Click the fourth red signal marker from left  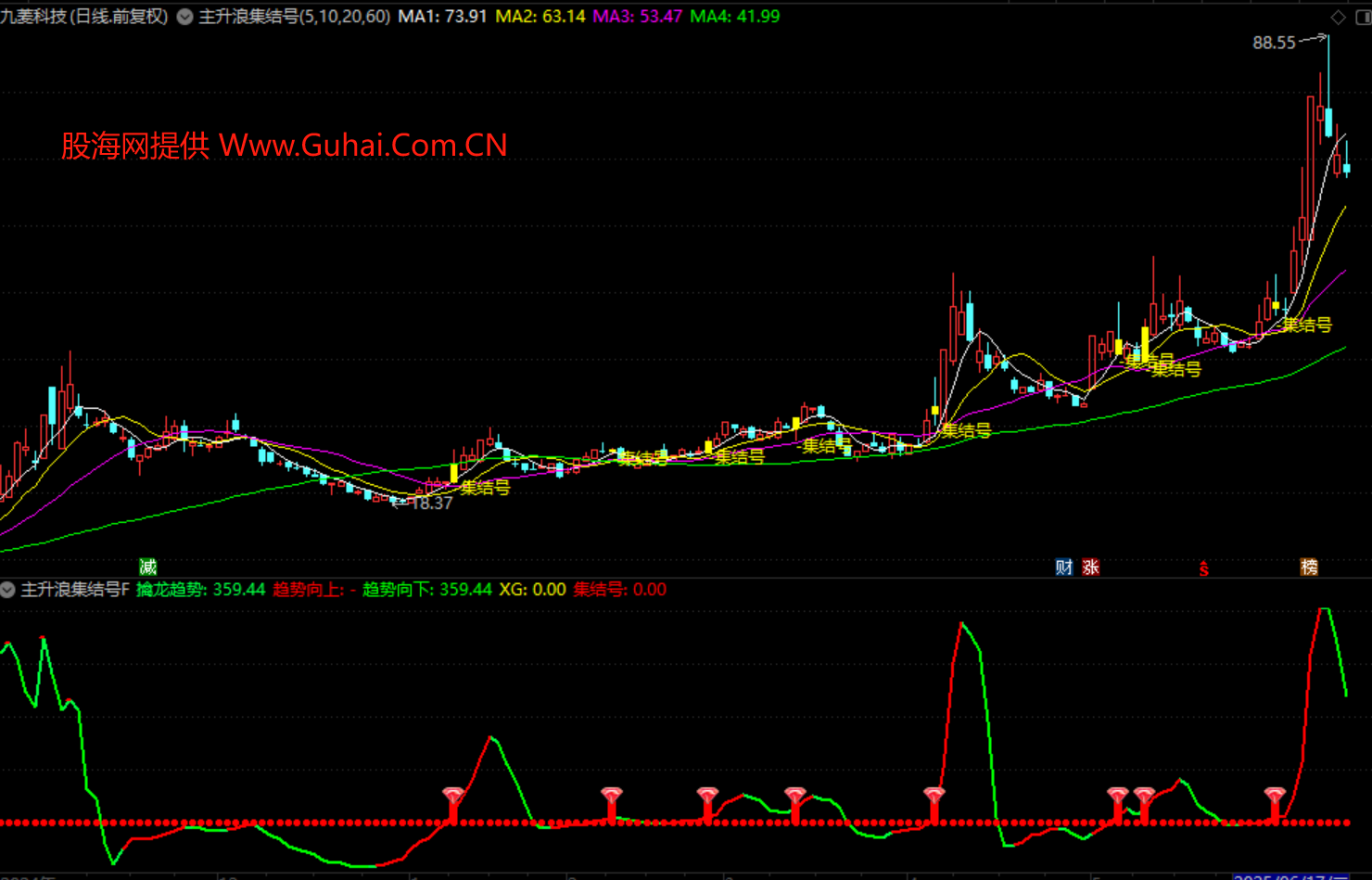tap(794, 804)
